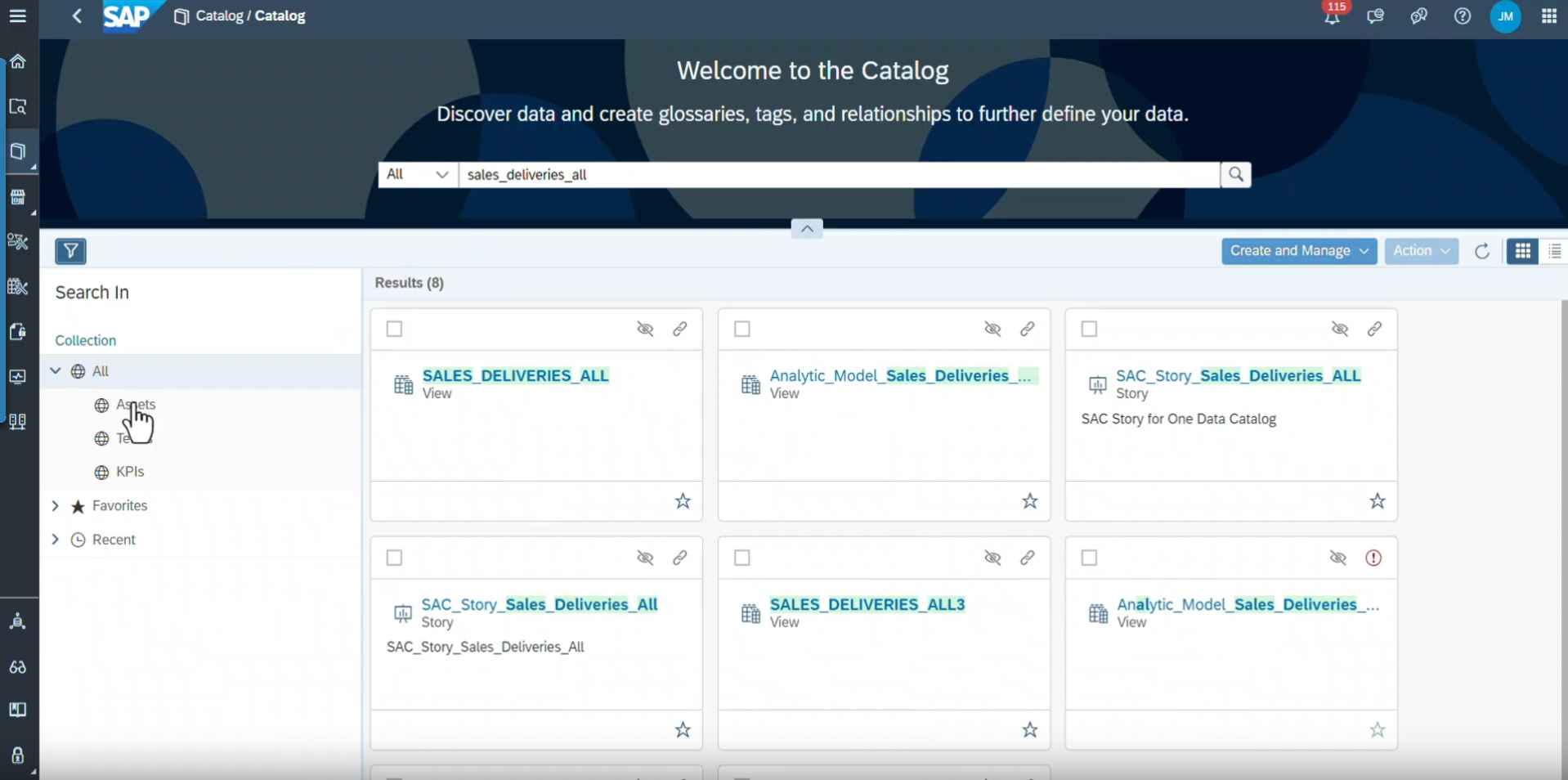
Task: Click the search magnifier button
Action: (x=1235, y=174)
